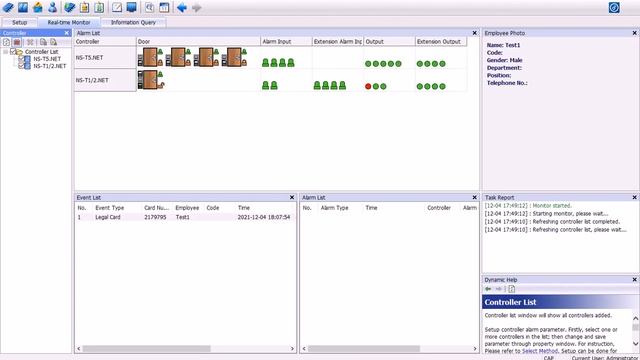Open the blue book toolbar icon

pos(23,7)
